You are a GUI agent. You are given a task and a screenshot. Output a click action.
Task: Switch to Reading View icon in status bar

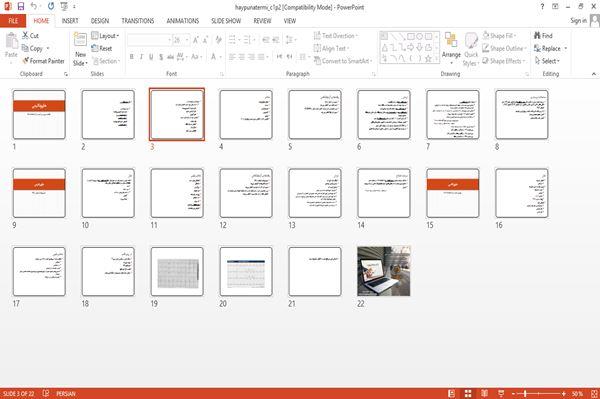tap(484, 393)
